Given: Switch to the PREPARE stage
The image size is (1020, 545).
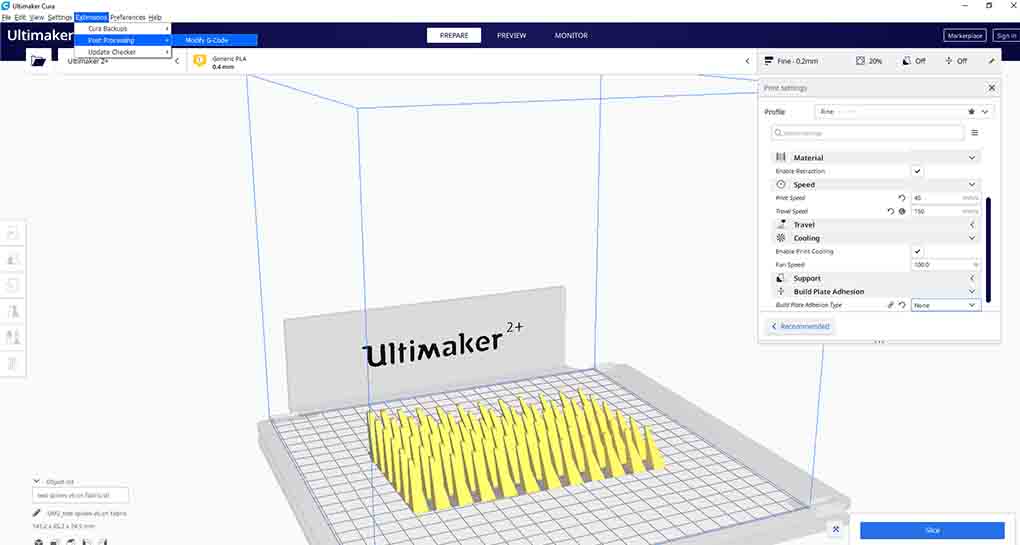Looking at the screenshot, I should (x=454, y=36).
